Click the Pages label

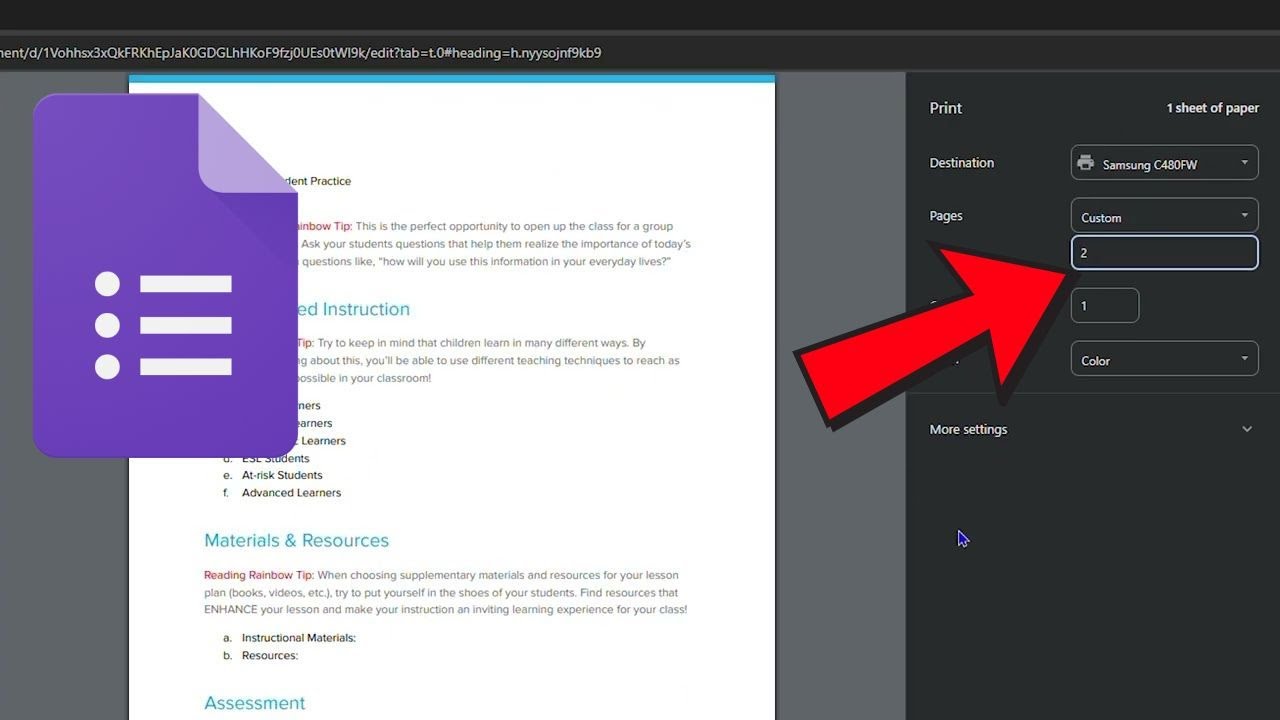946,216
